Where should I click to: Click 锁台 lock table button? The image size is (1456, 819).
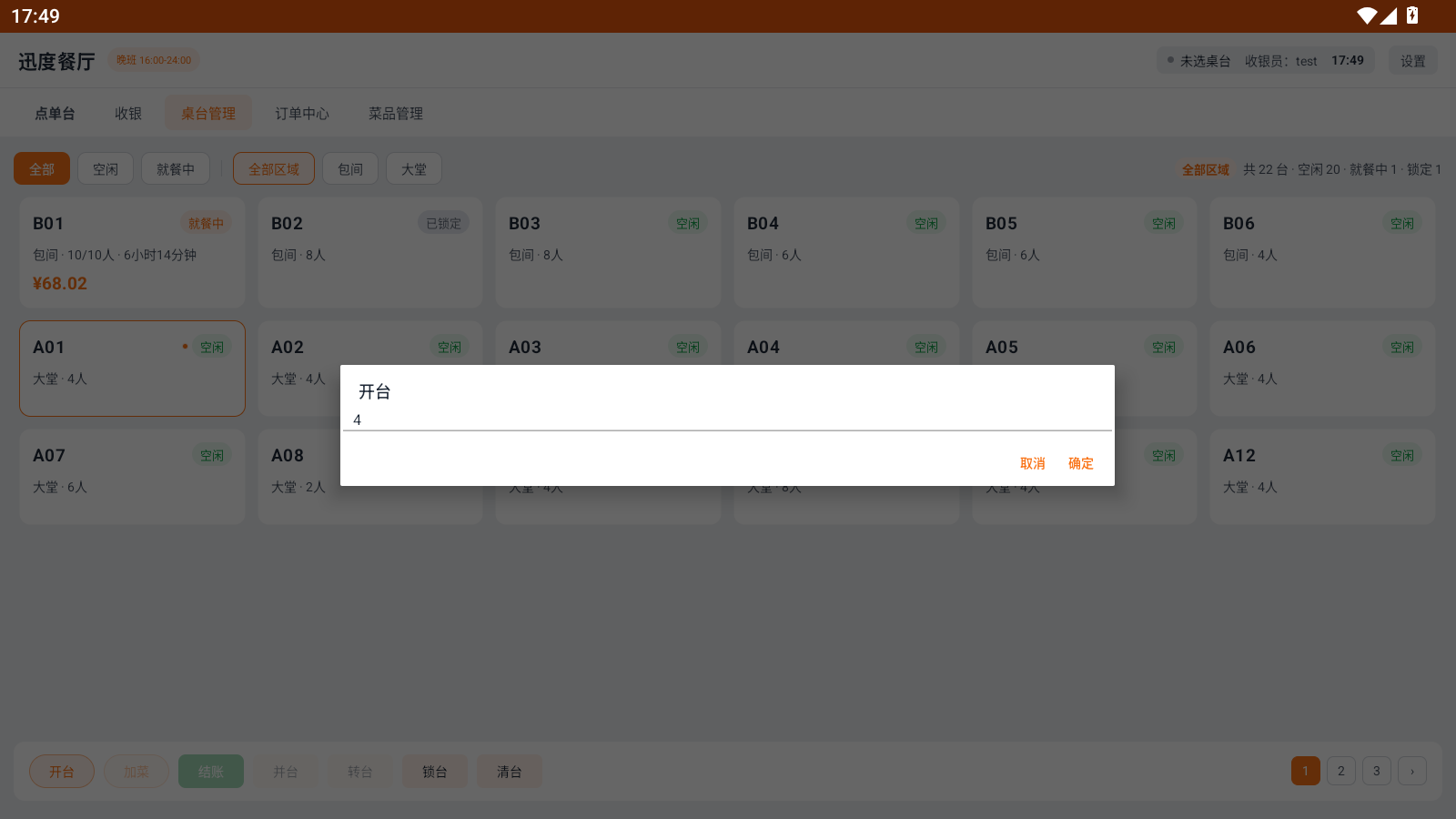(435, 771)
